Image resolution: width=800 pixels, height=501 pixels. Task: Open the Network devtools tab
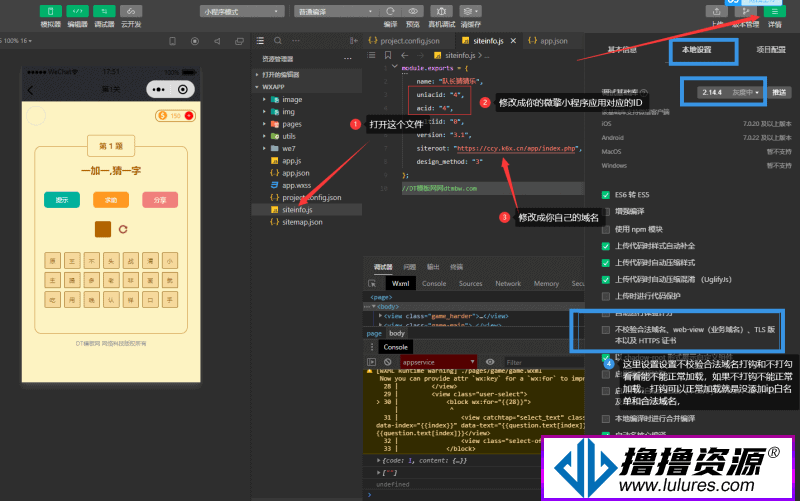click(x=508, y=284)
